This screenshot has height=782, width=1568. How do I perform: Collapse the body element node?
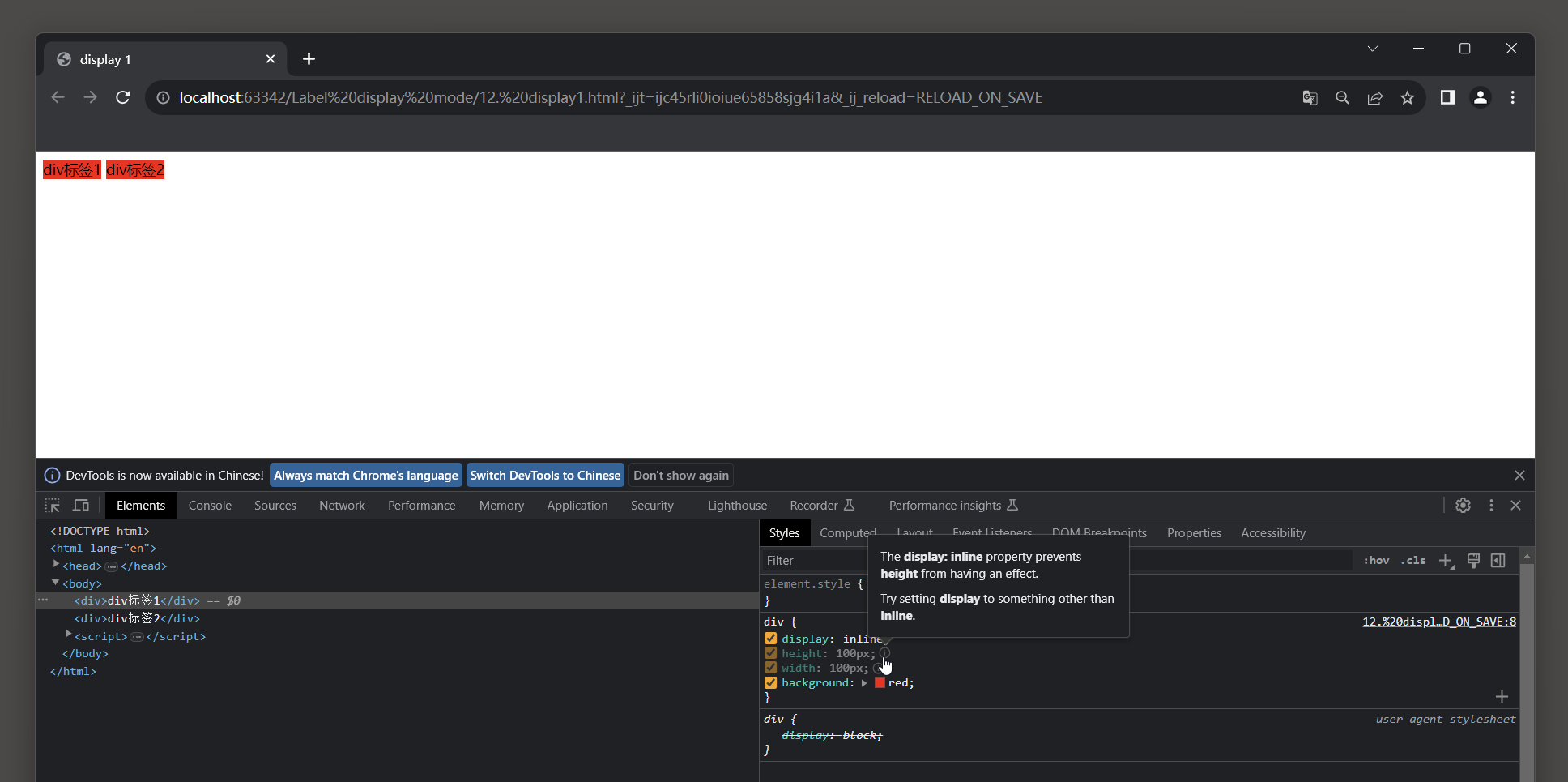click(56, 583)
